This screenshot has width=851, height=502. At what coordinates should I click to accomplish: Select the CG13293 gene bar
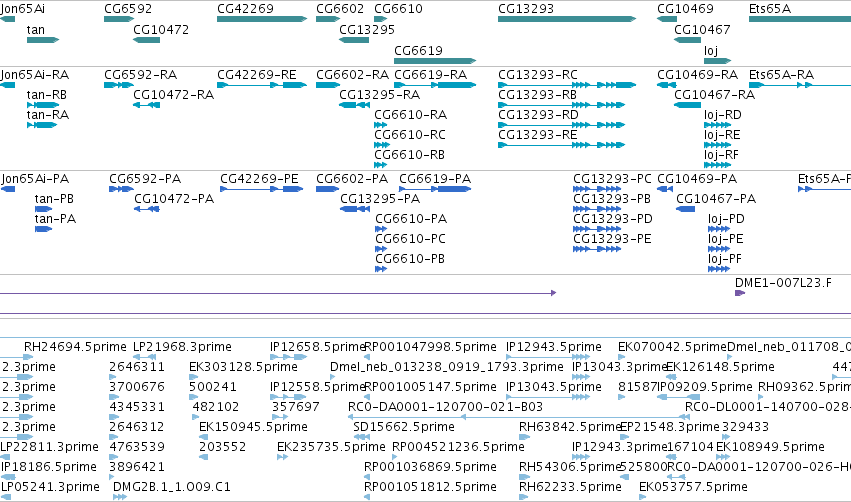(567, 19)
